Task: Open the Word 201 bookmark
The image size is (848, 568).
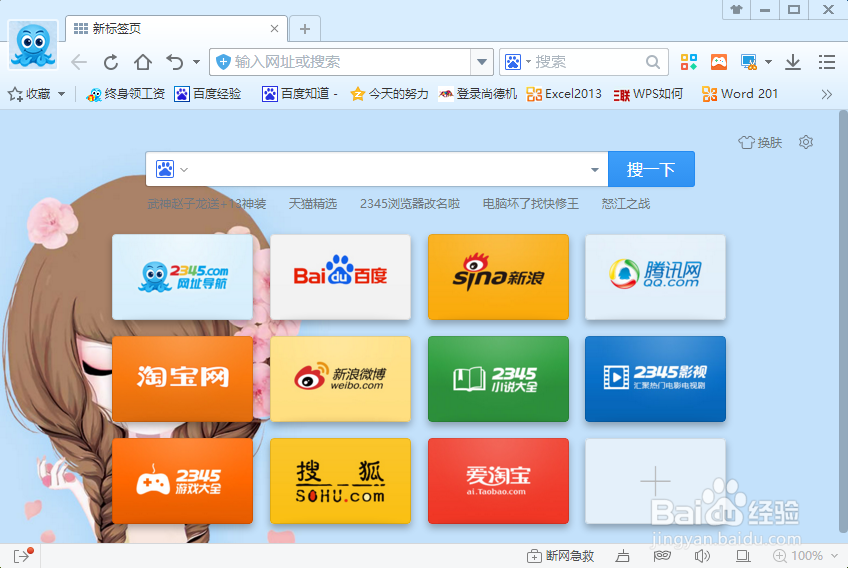Action: click(740, 94)
